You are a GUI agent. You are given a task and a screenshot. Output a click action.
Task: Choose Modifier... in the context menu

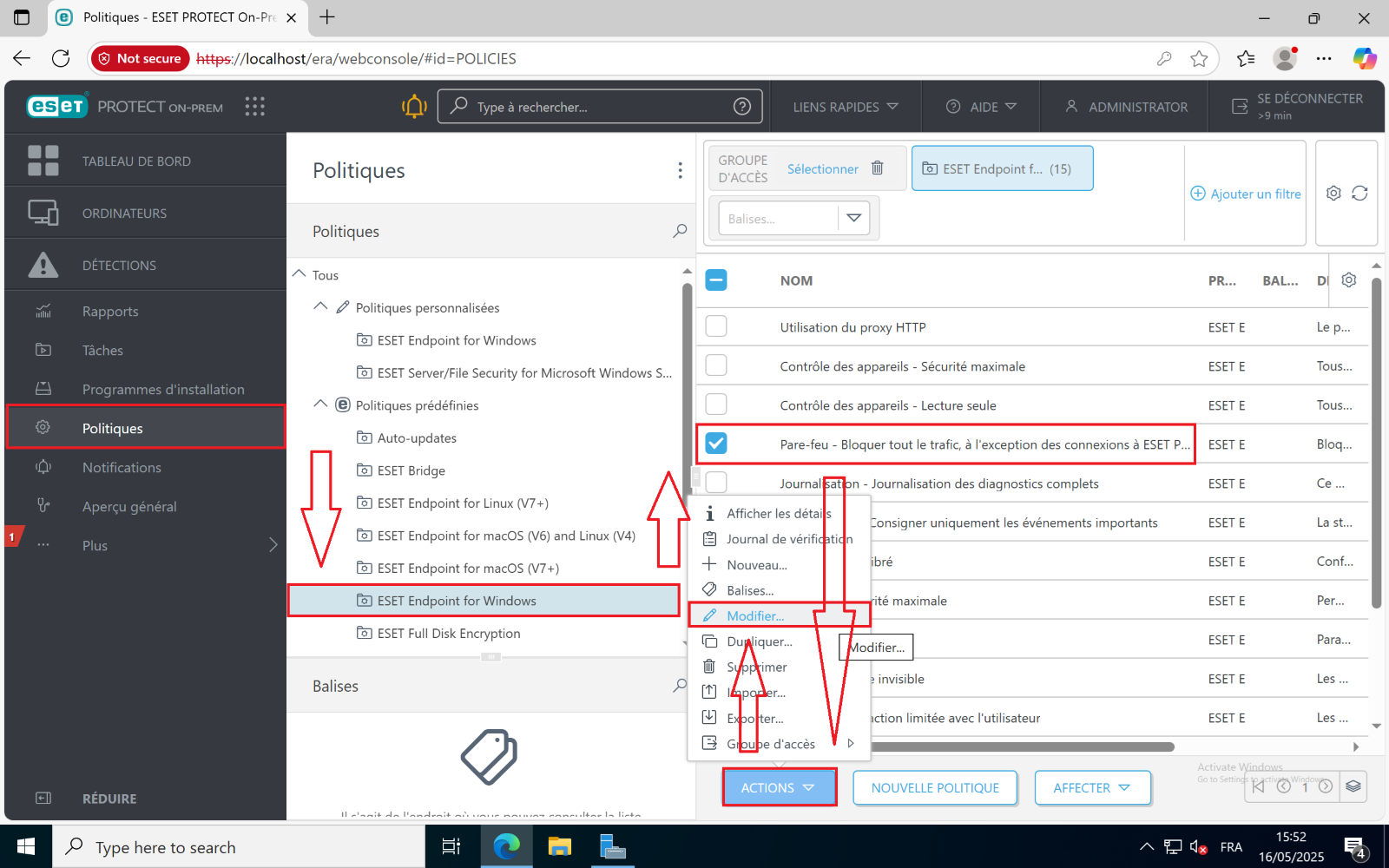pyautogui.click(x=779, y=615)
